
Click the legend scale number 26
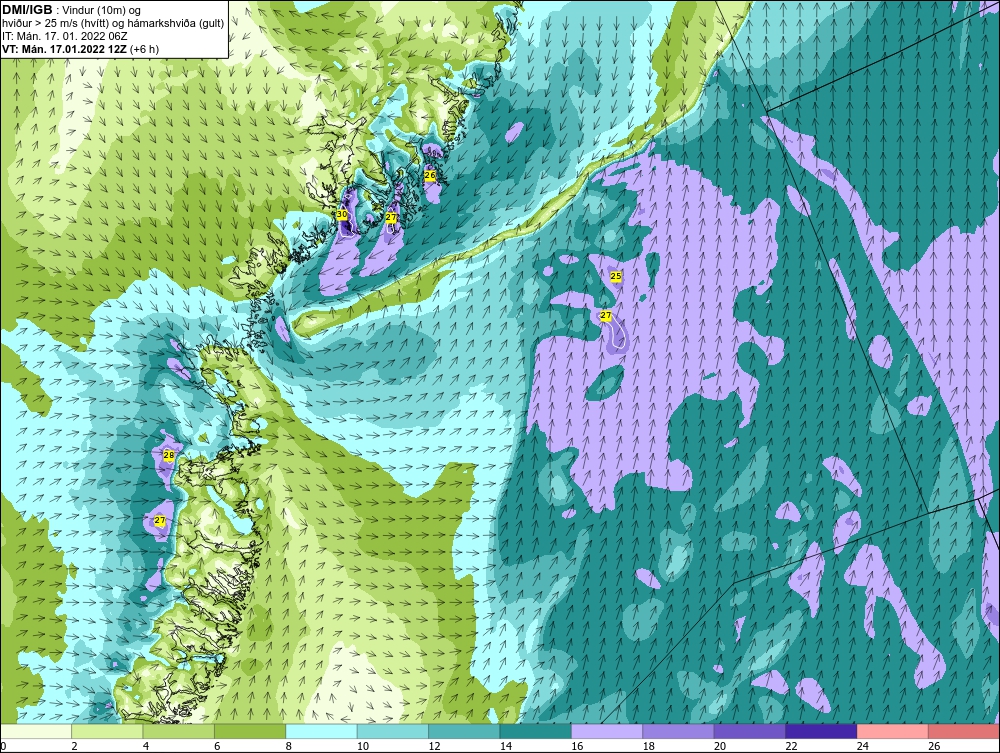(934, 747)
